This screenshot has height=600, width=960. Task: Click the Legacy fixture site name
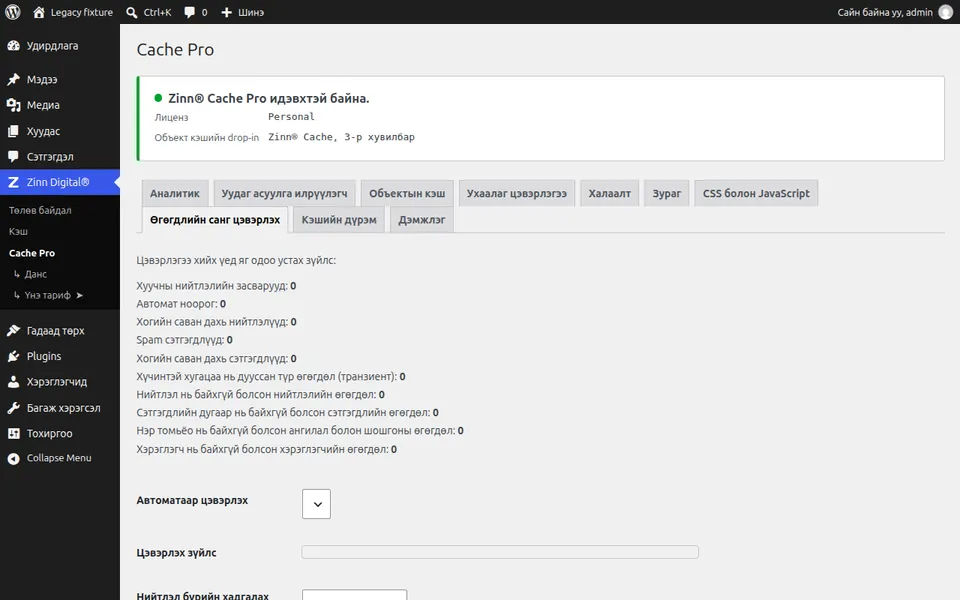coord(82,12)
